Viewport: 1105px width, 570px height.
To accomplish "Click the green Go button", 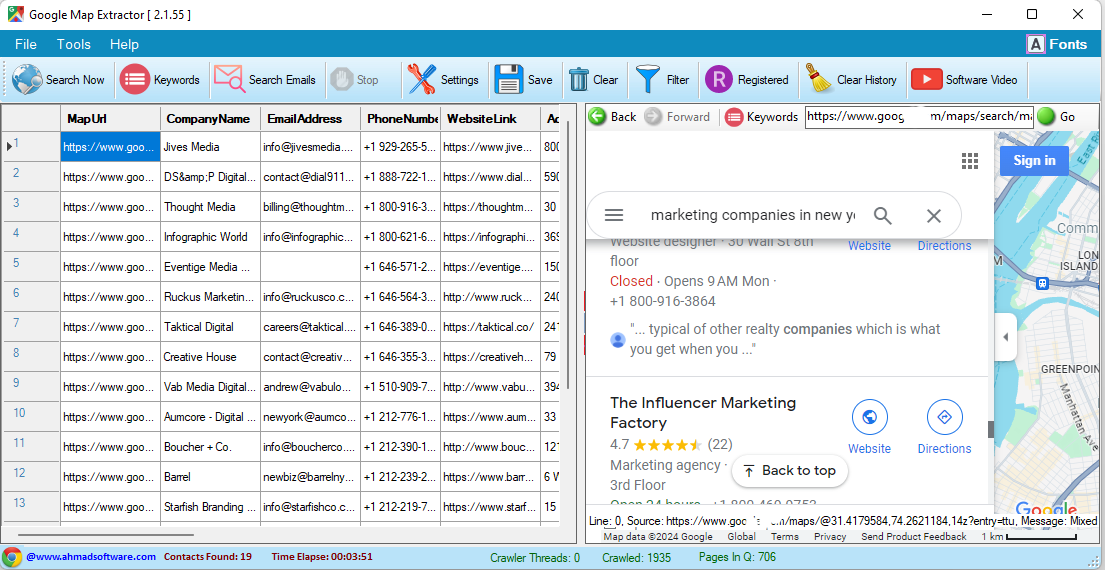I will 1056,117.
